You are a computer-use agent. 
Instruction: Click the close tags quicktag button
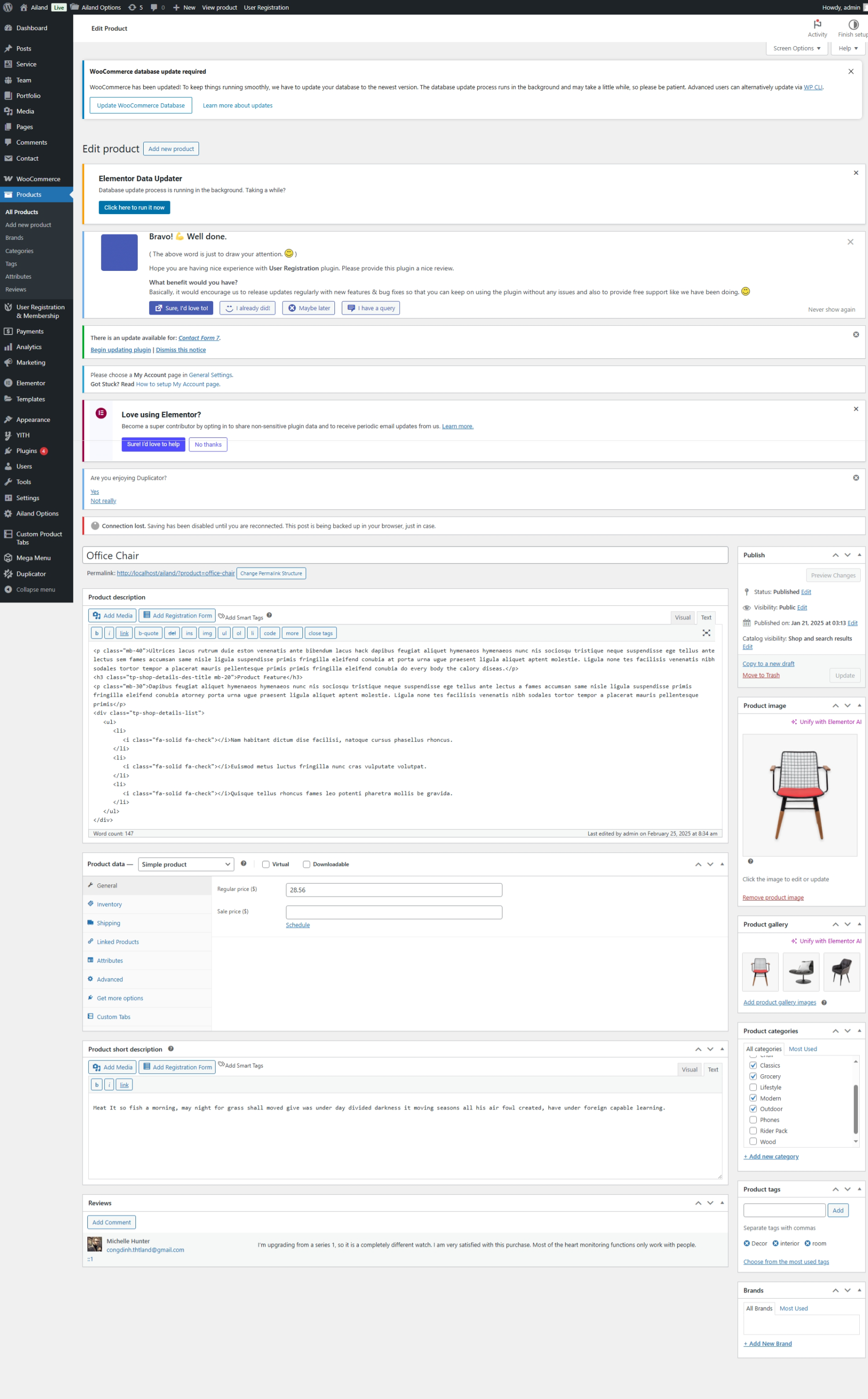[x=320, y=633]
